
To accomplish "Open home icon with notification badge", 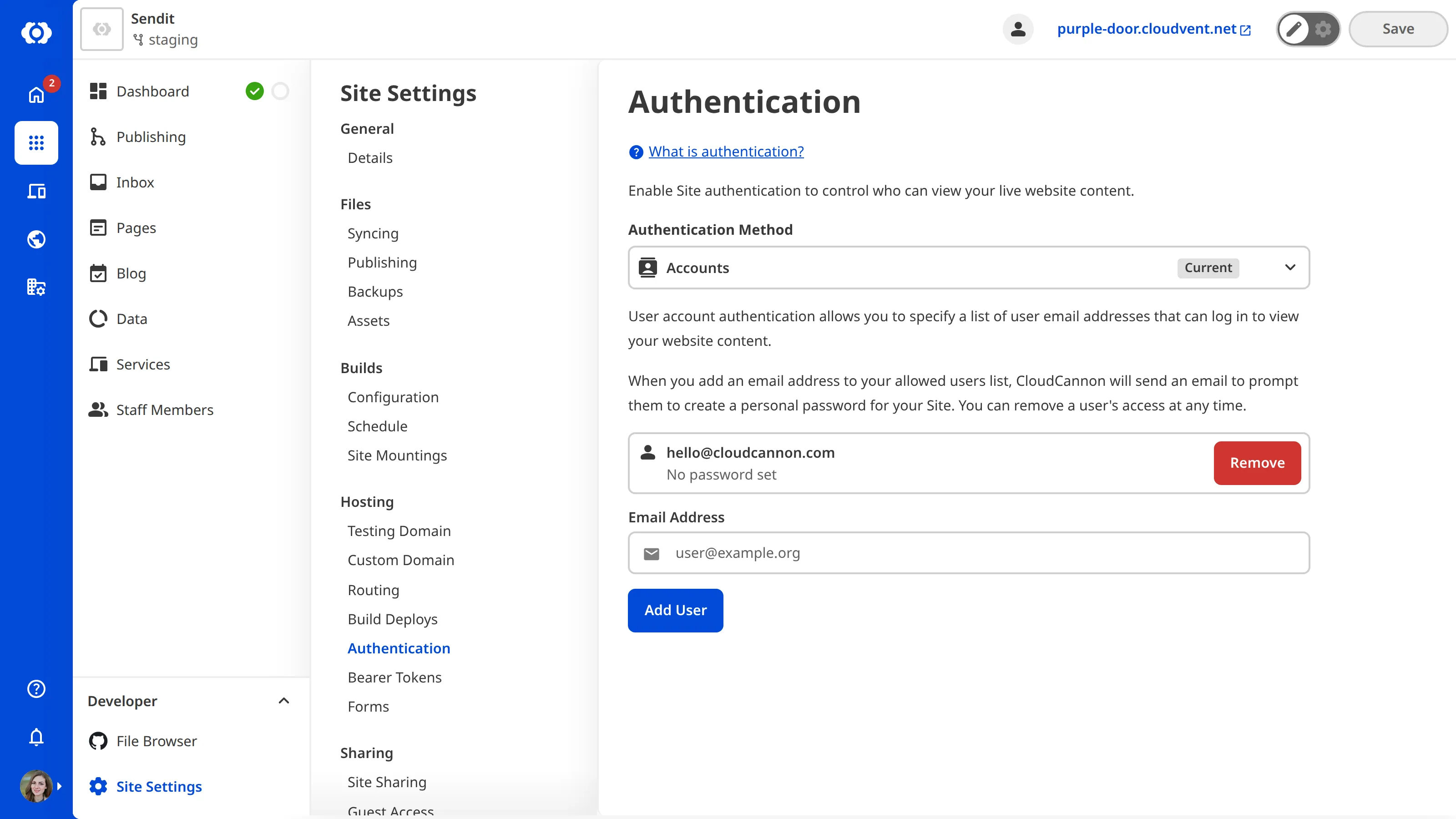I will [36, 94].
